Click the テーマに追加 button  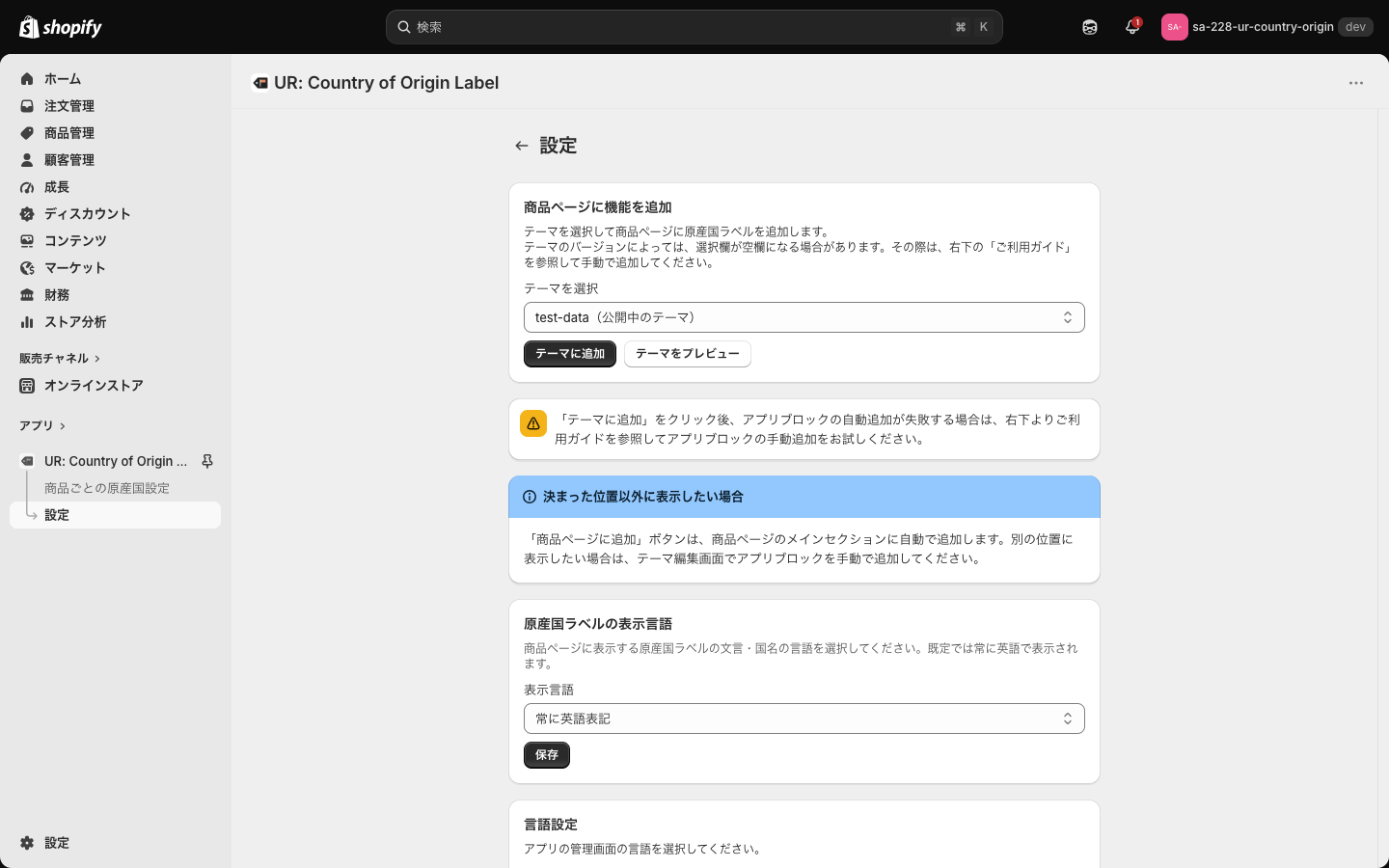coord(570,354)
